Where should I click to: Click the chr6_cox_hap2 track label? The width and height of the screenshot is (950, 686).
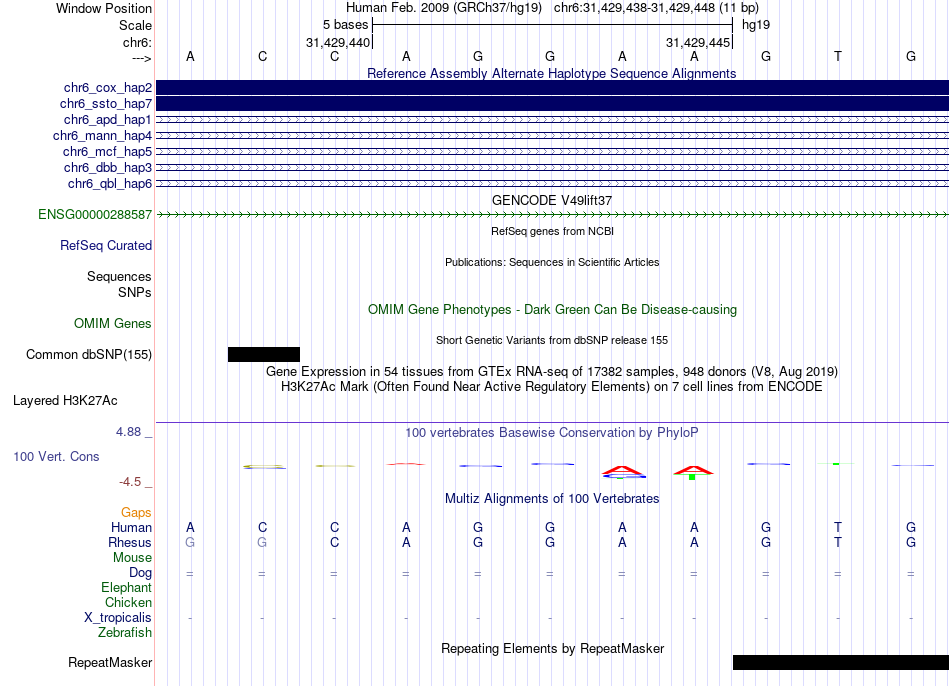coord(108,88)
